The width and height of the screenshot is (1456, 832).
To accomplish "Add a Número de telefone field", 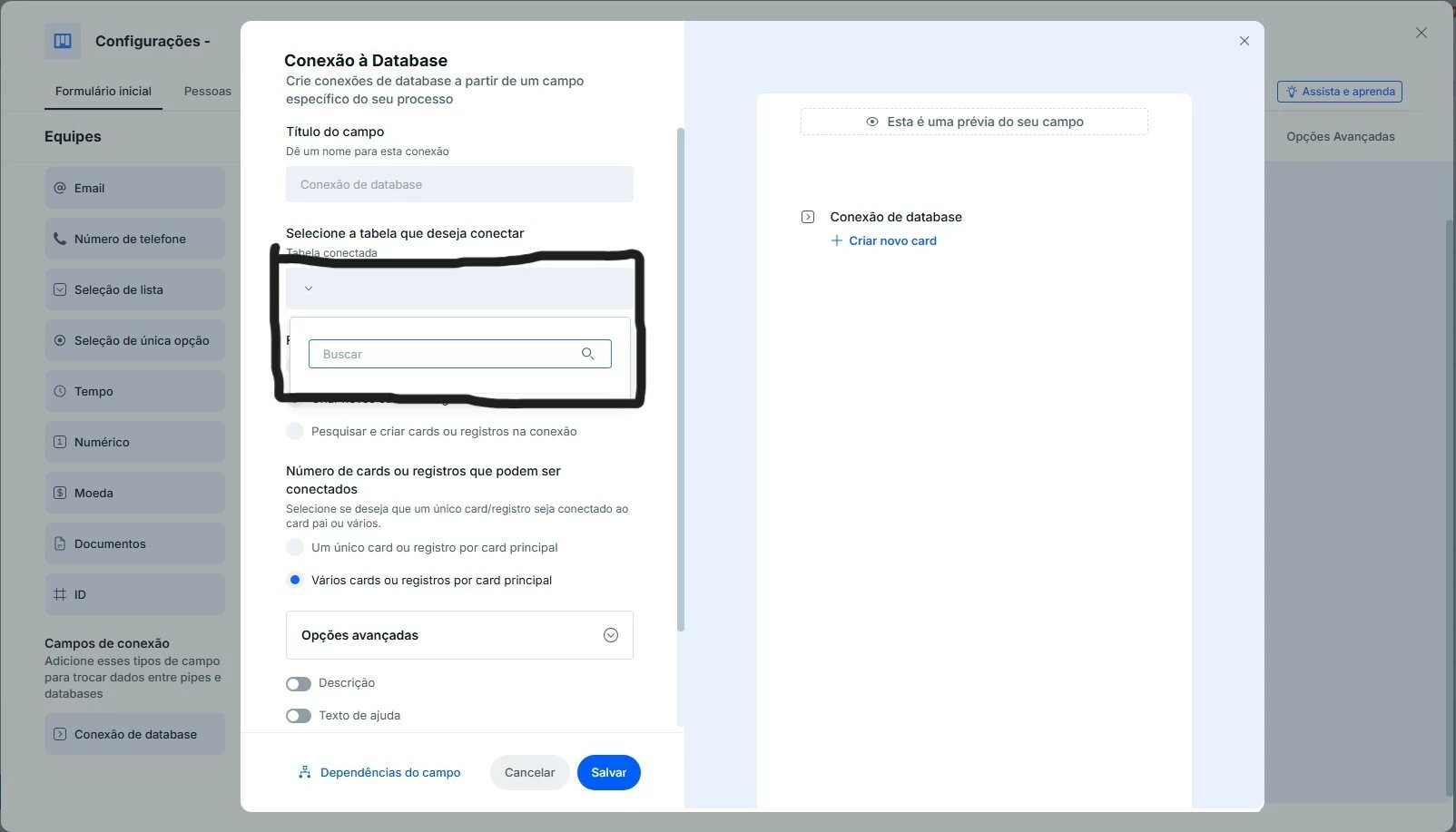I will click(135, 239).
